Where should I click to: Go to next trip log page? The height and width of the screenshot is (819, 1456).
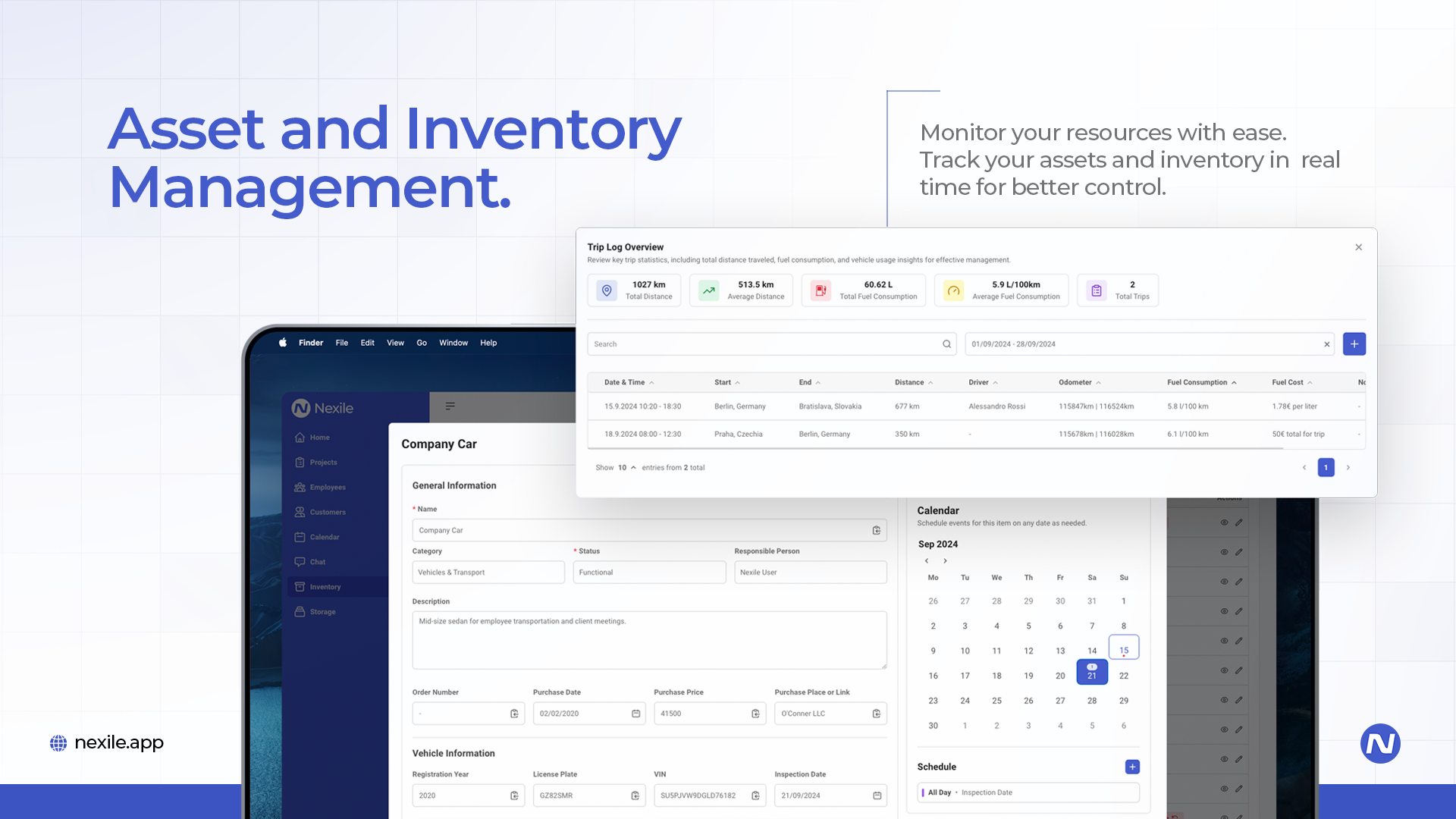tap(1348, 468)
